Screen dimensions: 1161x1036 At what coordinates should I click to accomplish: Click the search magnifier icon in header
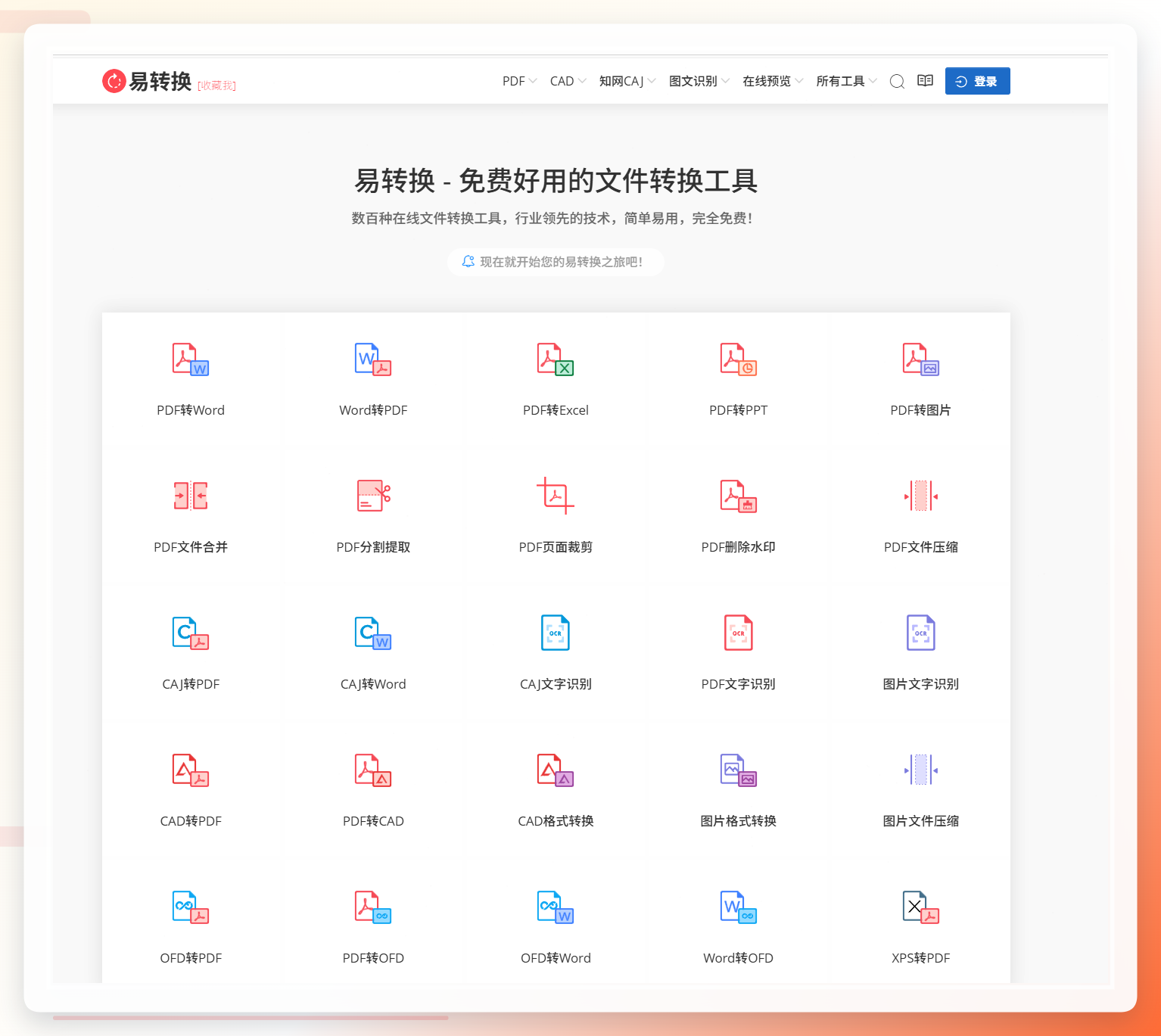[x=897, y=82]
